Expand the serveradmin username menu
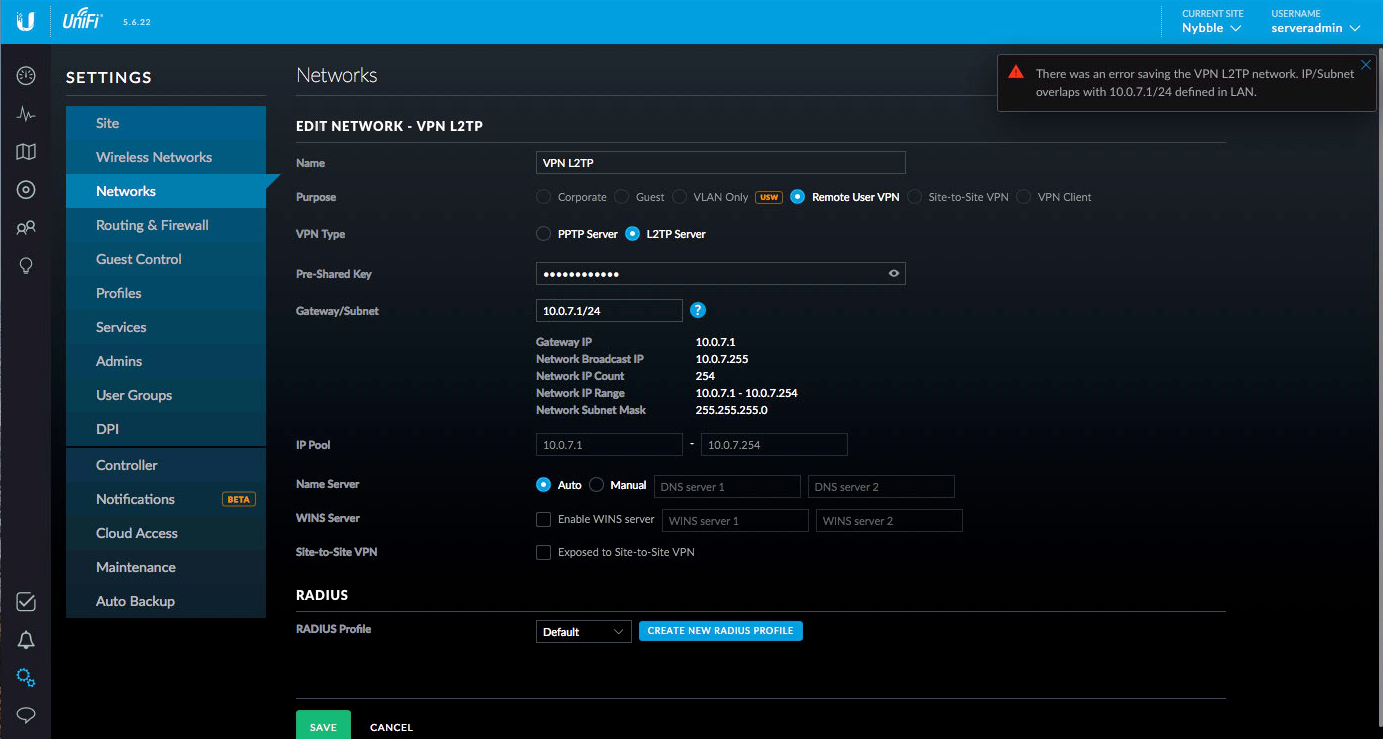The height and width of the screenshot is (739, 1383). tap(1315, 28)
